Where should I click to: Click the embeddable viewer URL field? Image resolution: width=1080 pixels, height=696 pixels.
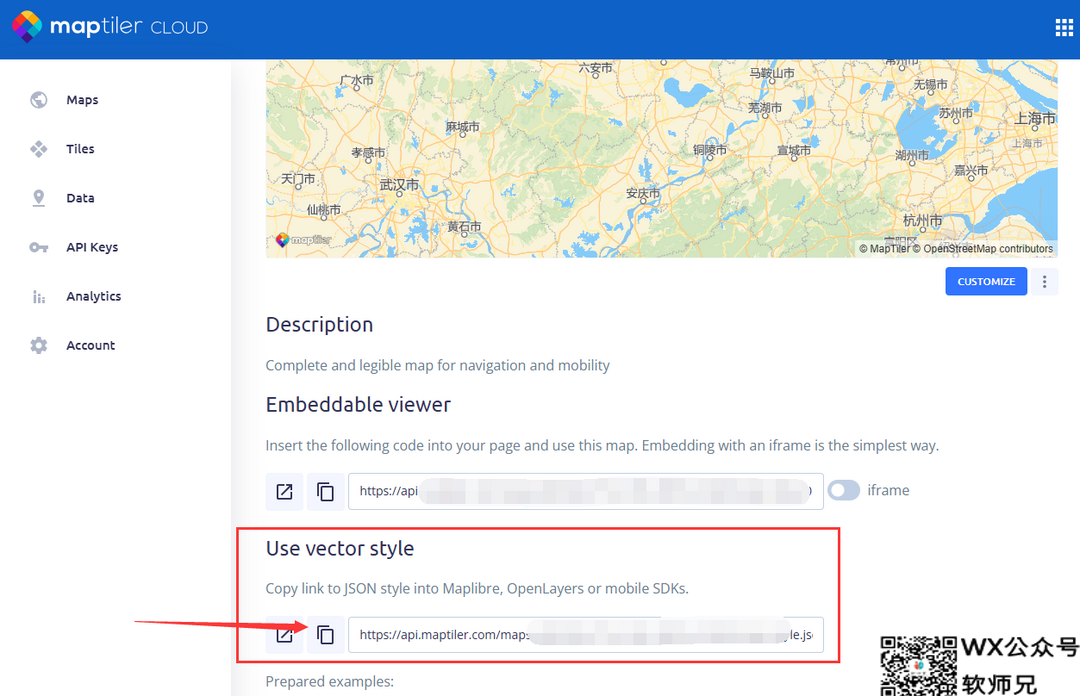(585, 491)
